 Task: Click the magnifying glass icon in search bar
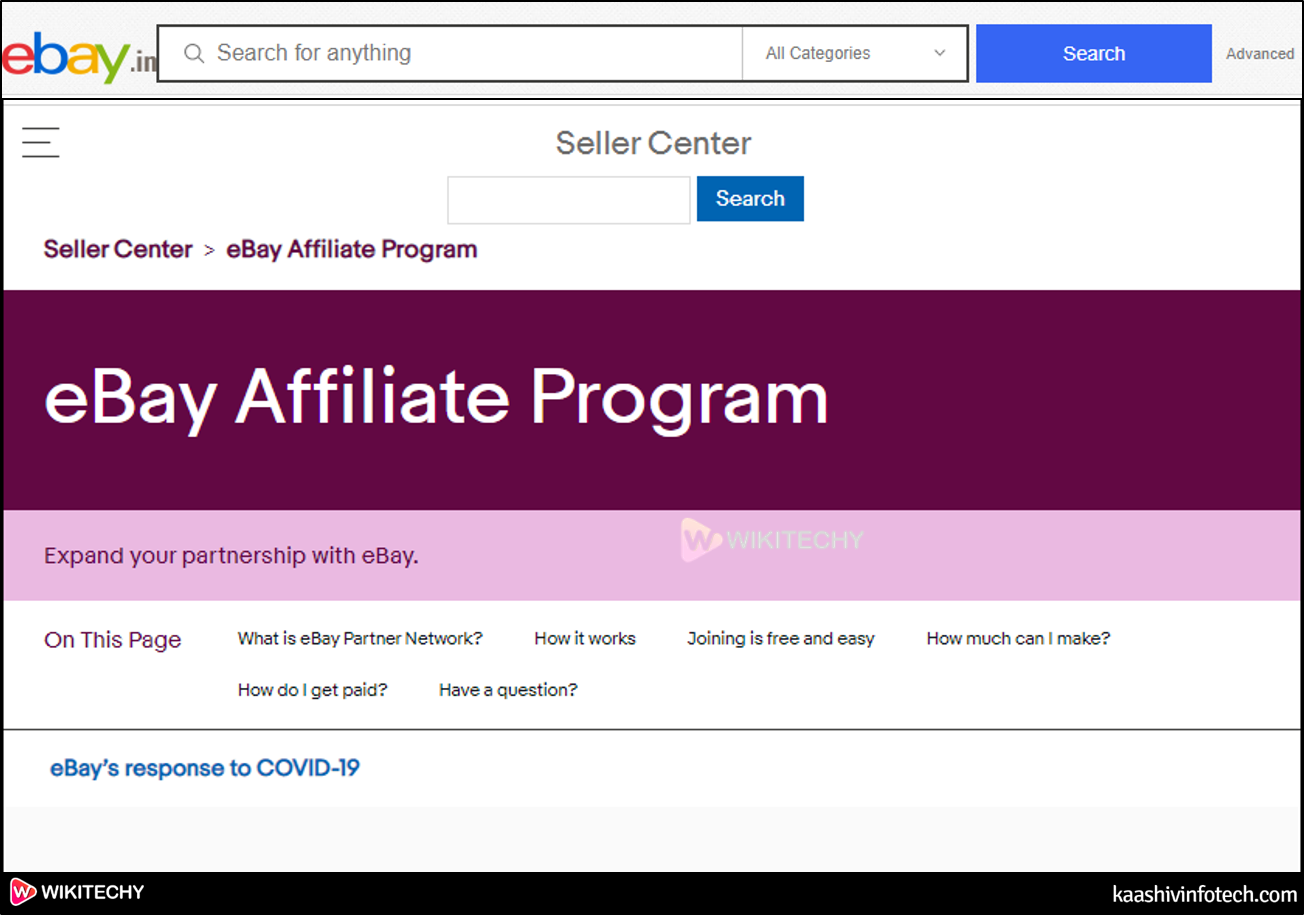[194, 53]
